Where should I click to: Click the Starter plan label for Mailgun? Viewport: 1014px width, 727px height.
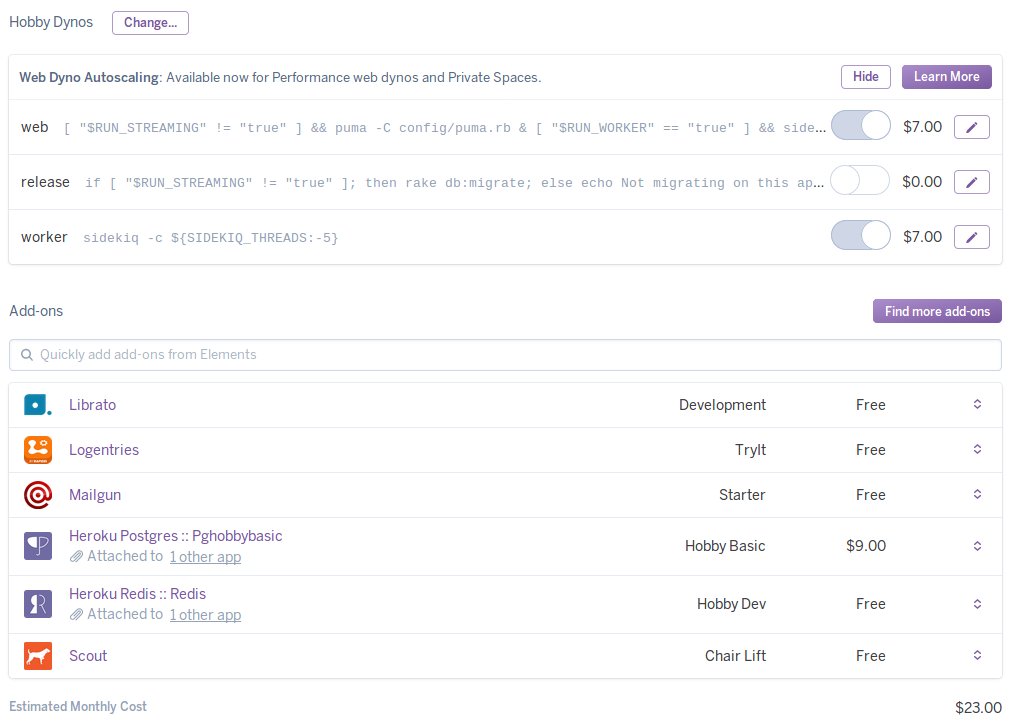coord(742,495)
